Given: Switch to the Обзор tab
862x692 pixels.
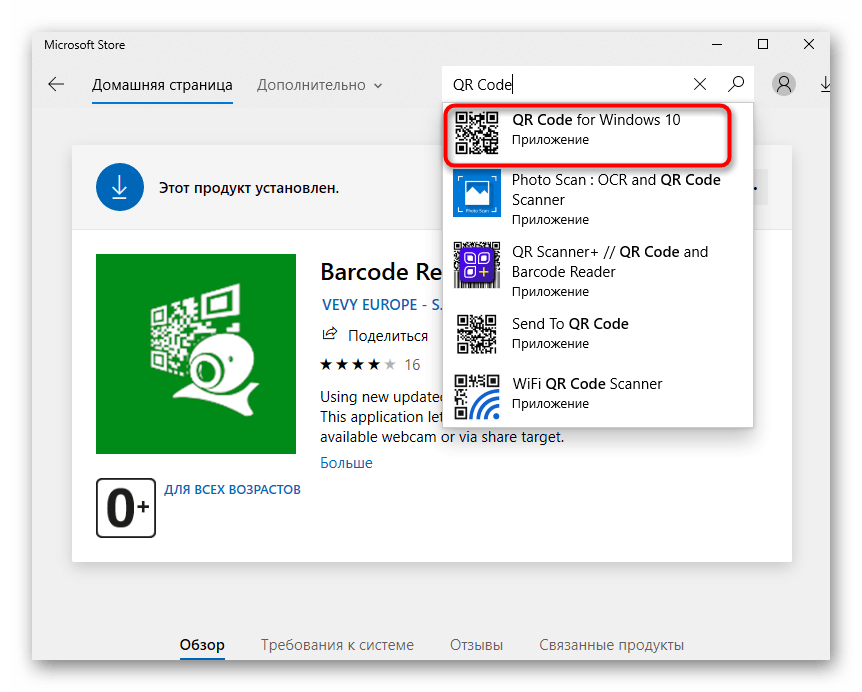Looking at the screenshot, I should tap(202, 645).
